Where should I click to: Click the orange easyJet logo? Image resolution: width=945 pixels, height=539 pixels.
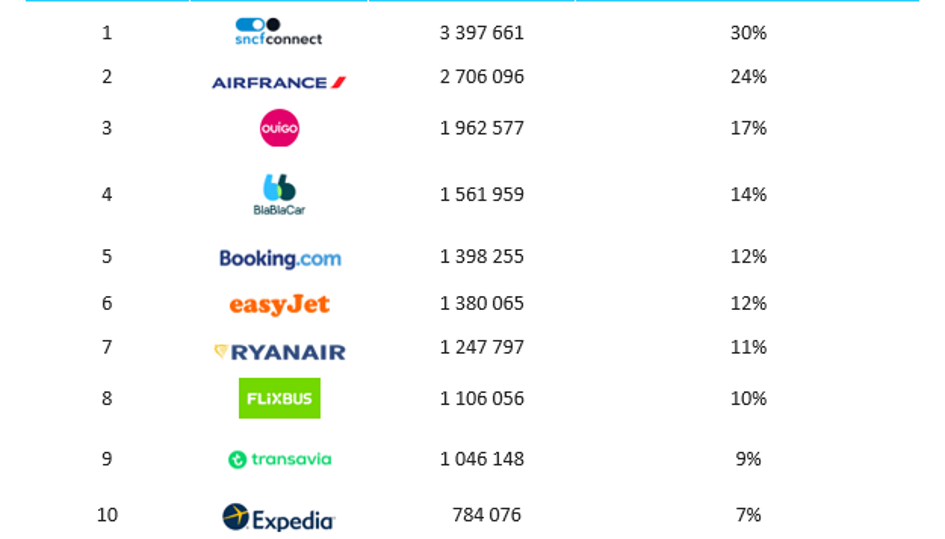280,305
